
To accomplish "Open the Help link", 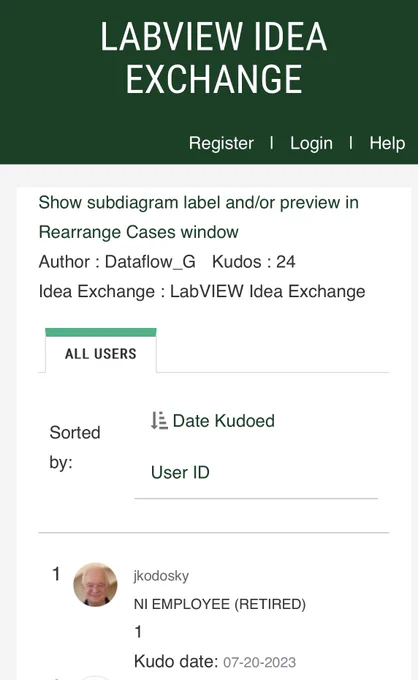I will (387, 143).
